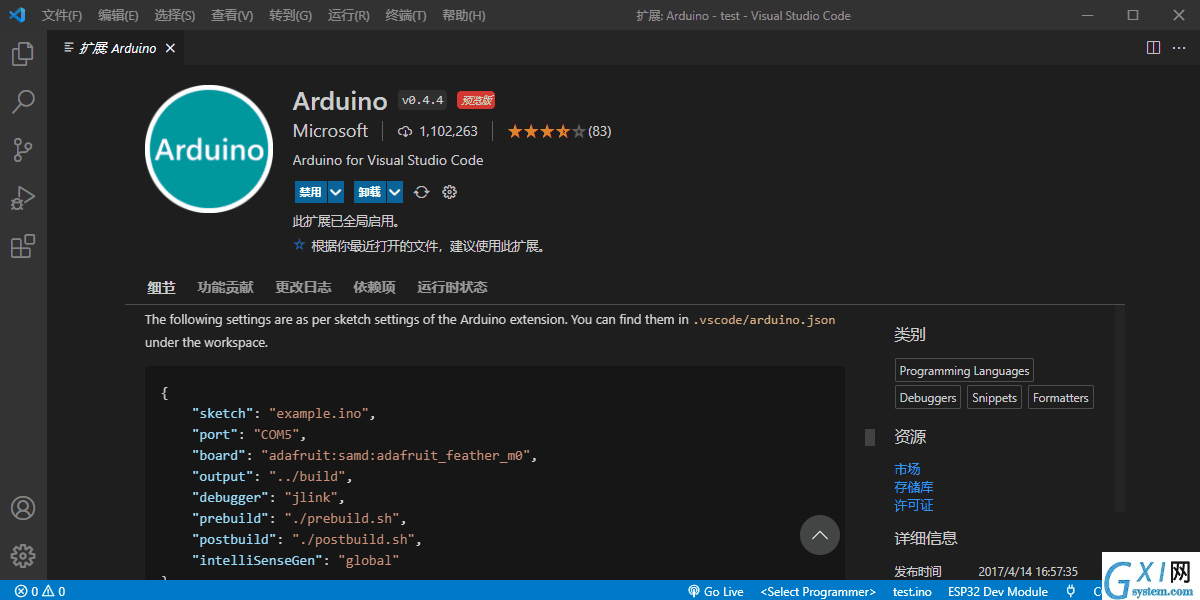Open the Explorer view in activity bar
This screenshot has height=600, width=1200.
point(23,54)
